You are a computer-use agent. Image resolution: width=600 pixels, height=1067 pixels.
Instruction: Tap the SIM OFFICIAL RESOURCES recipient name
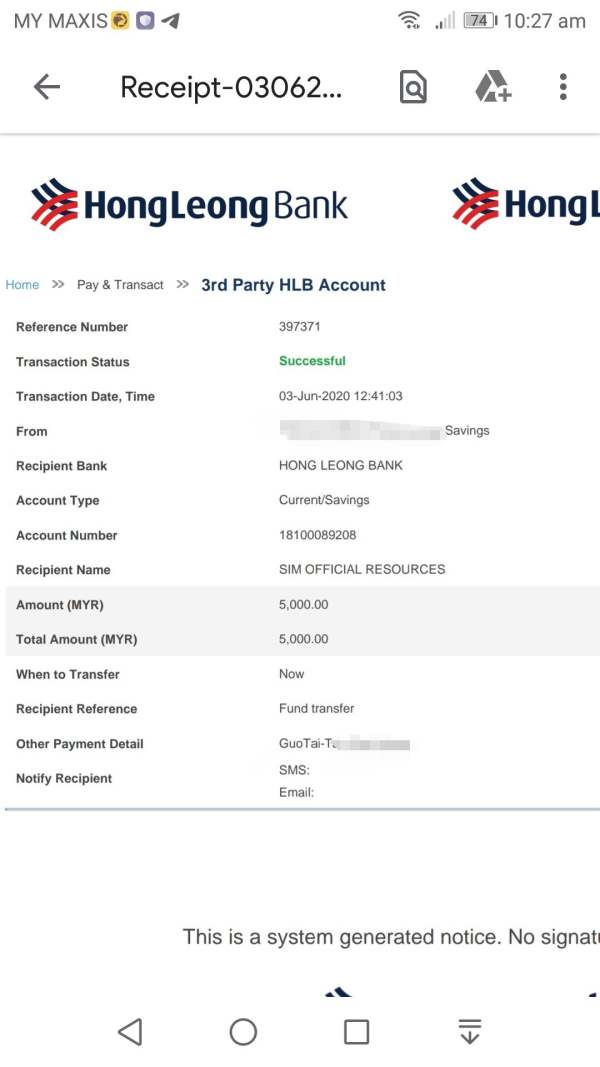(x=362, y=569)
